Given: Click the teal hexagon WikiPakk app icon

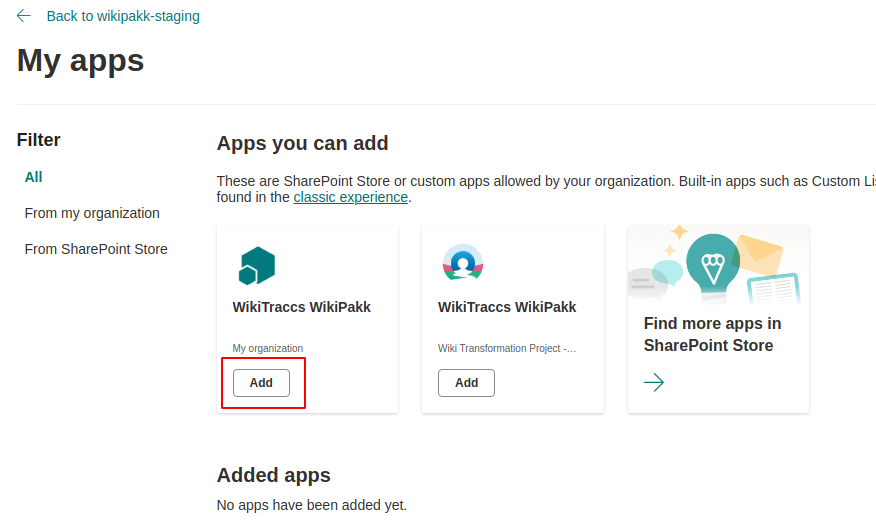Looking at the screenshot, I should coord(257,265).
